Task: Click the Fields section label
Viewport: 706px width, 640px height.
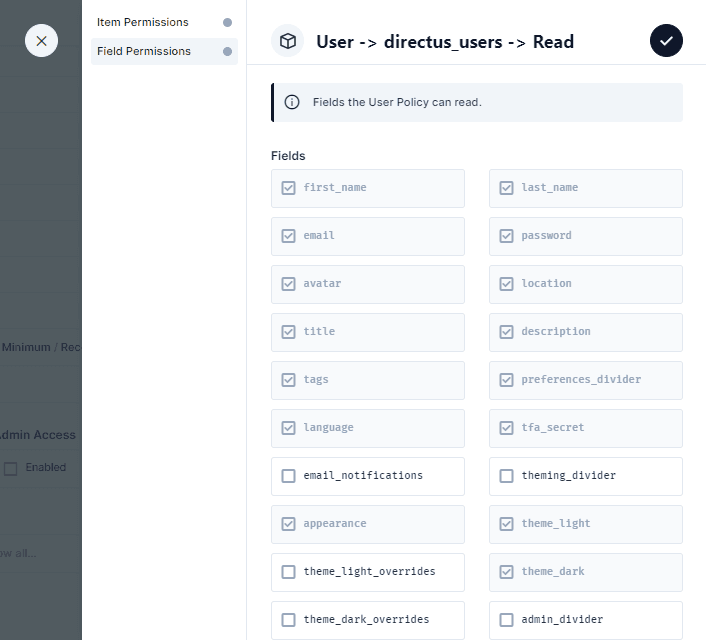Action: [x=288, y=156]
